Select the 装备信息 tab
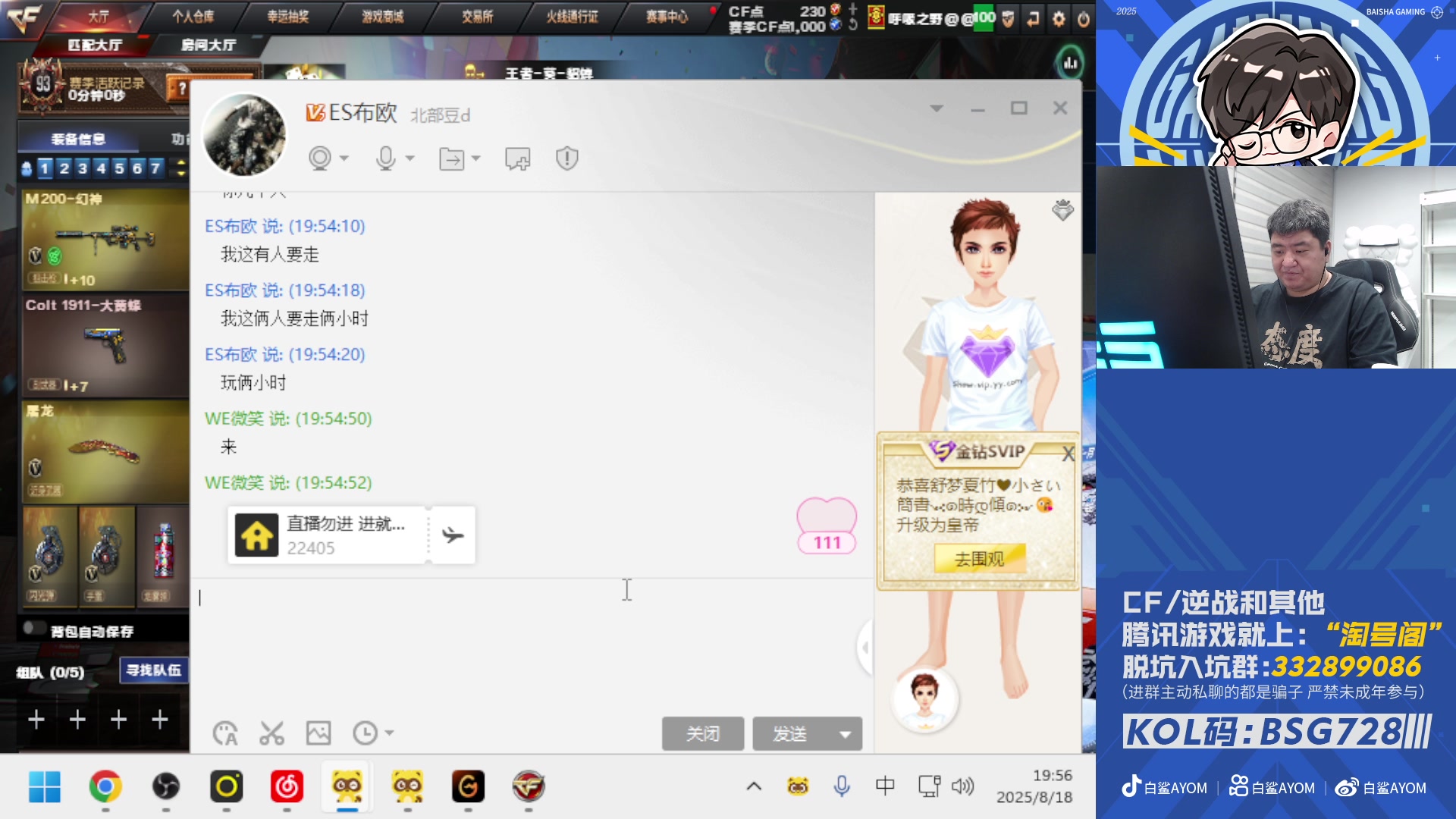This screenshot has width=1456, height=819. pos(78,139)
